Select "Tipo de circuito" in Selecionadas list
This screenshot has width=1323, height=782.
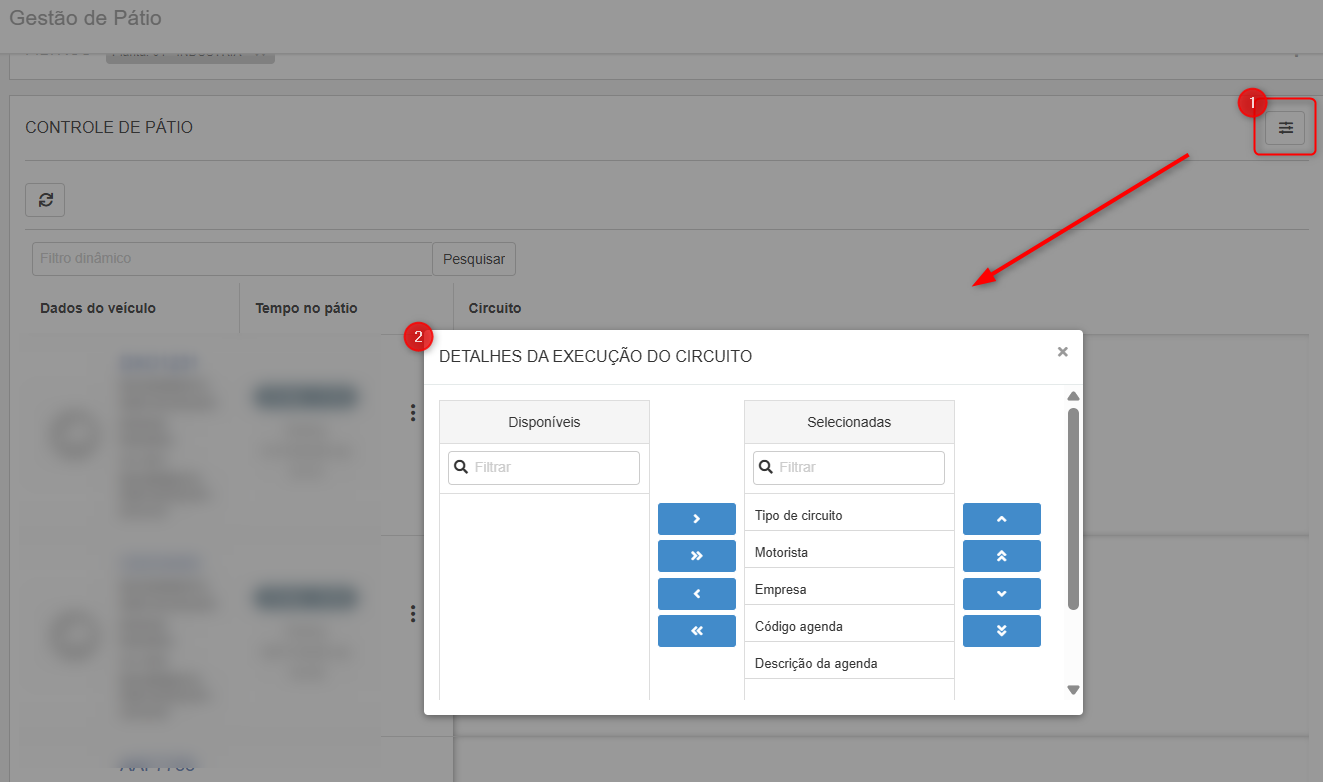[849, 515]
